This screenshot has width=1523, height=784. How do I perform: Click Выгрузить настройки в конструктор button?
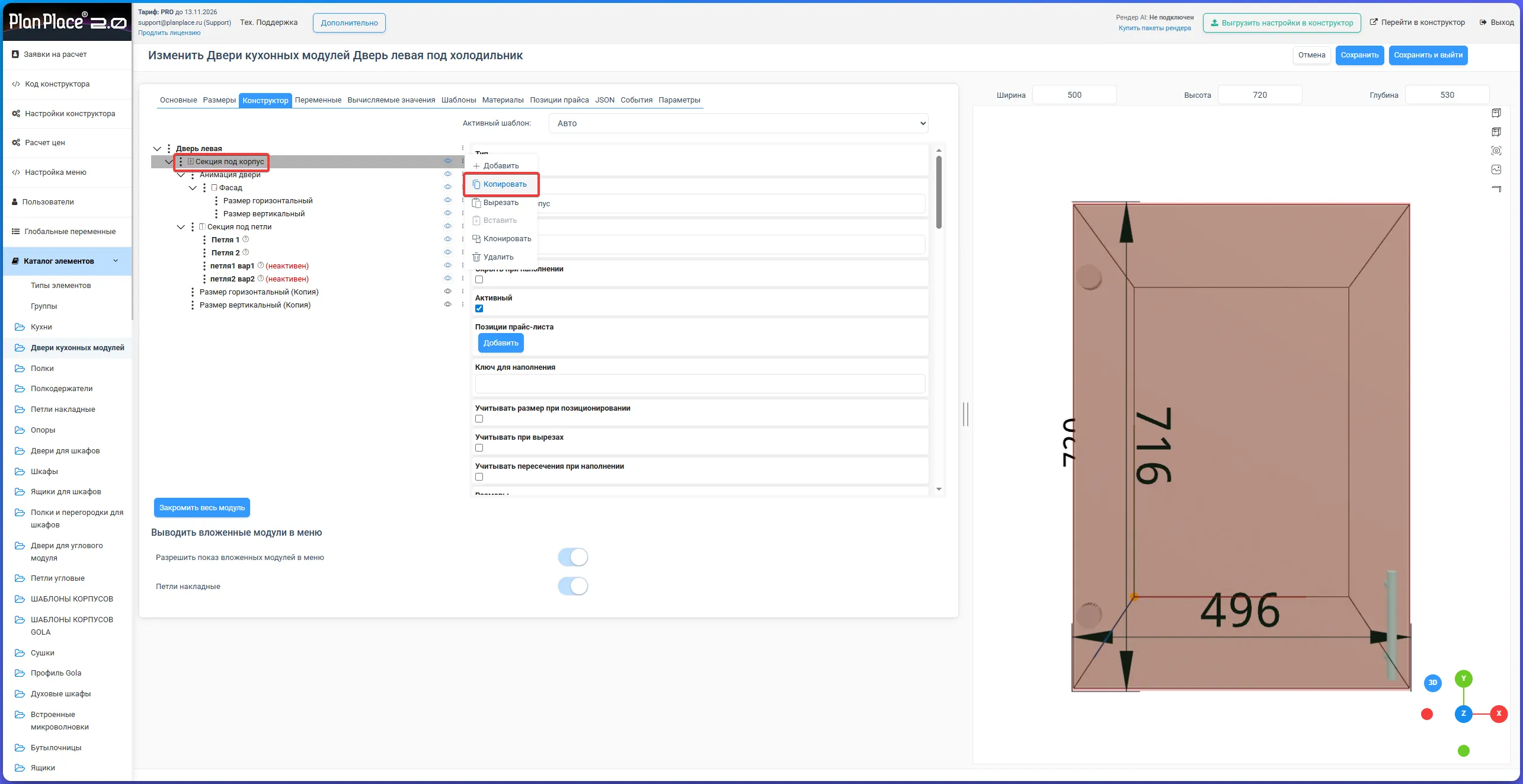point(1282,23)
